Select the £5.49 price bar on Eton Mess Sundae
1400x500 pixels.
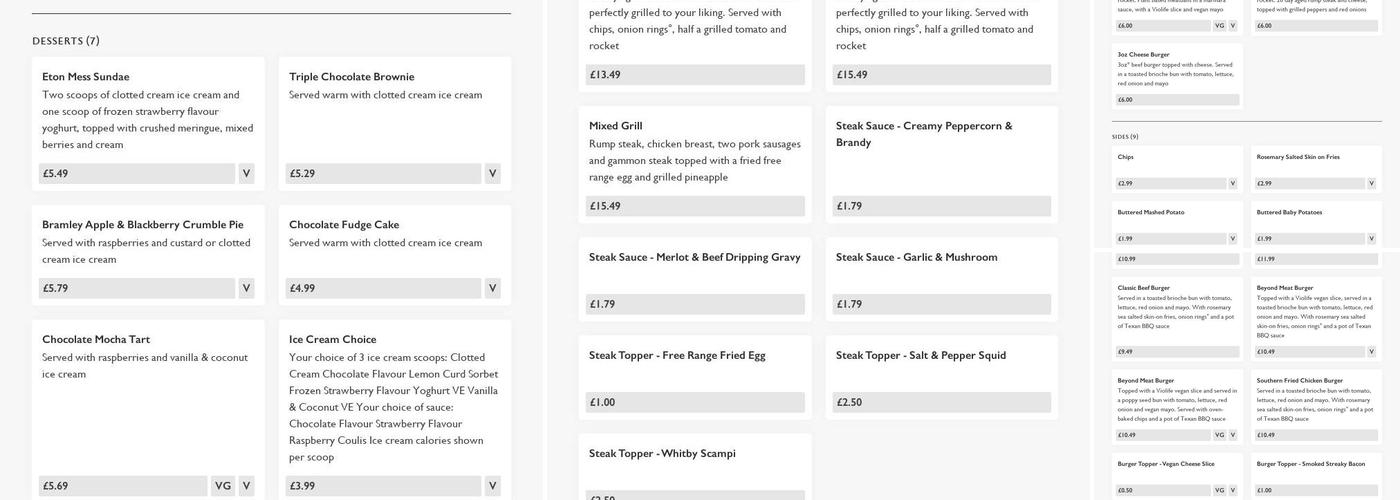tap(136, 174)
